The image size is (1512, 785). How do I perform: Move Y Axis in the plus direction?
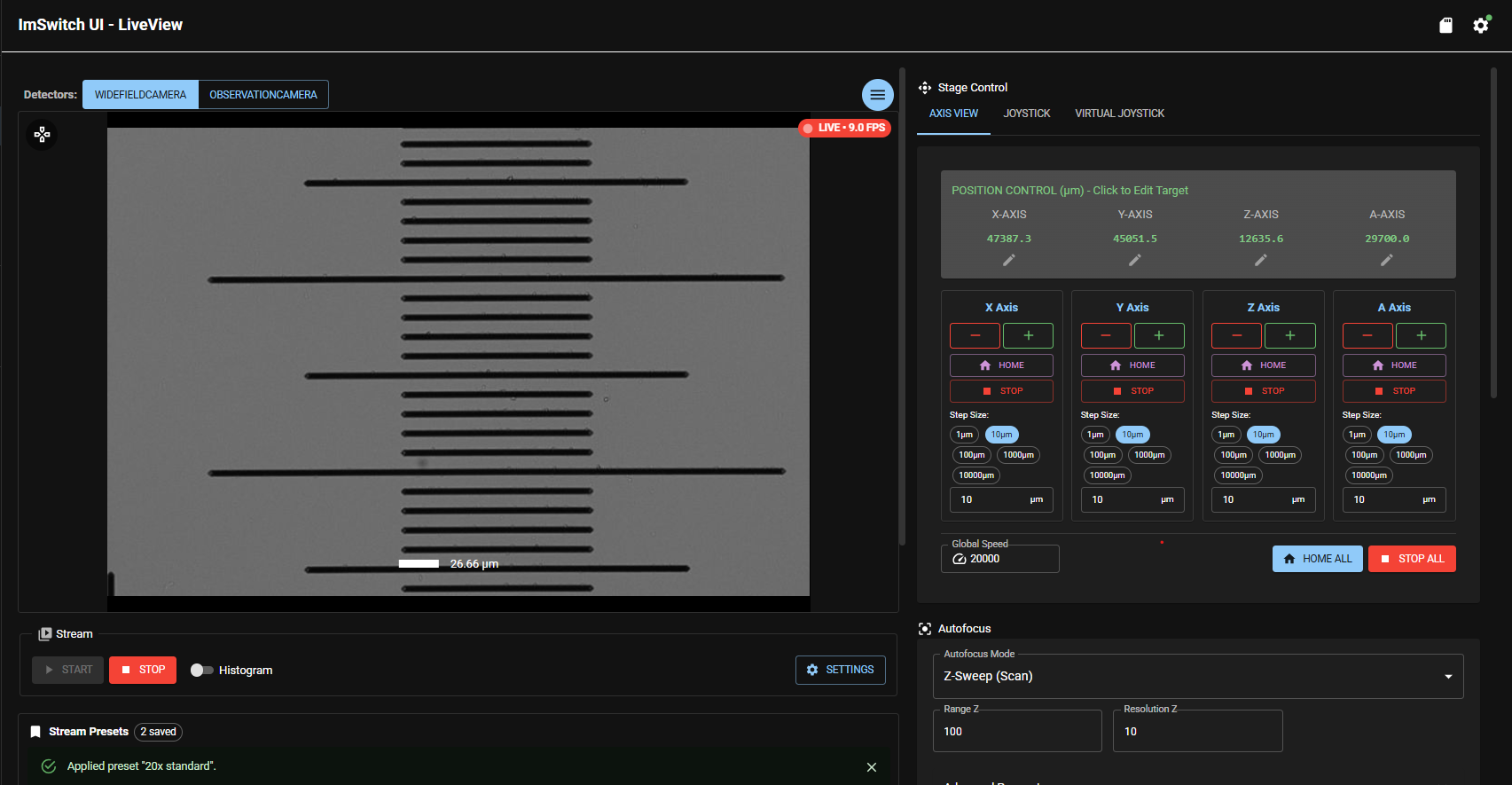pos(1159,335)
